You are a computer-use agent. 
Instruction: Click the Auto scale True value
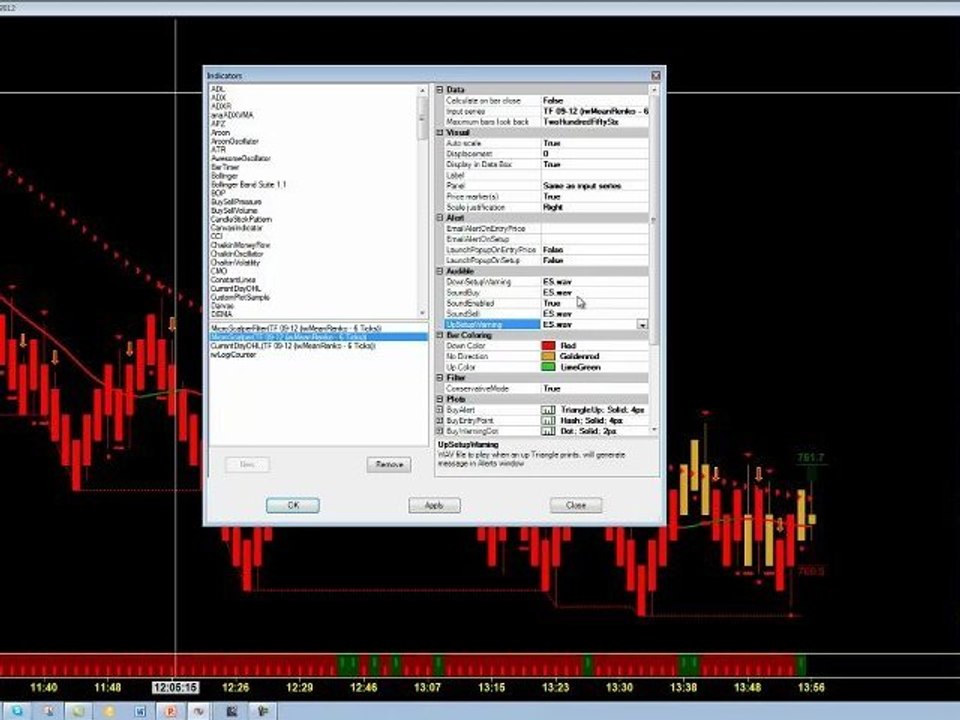pyautogui.click(x=594, y=143)
